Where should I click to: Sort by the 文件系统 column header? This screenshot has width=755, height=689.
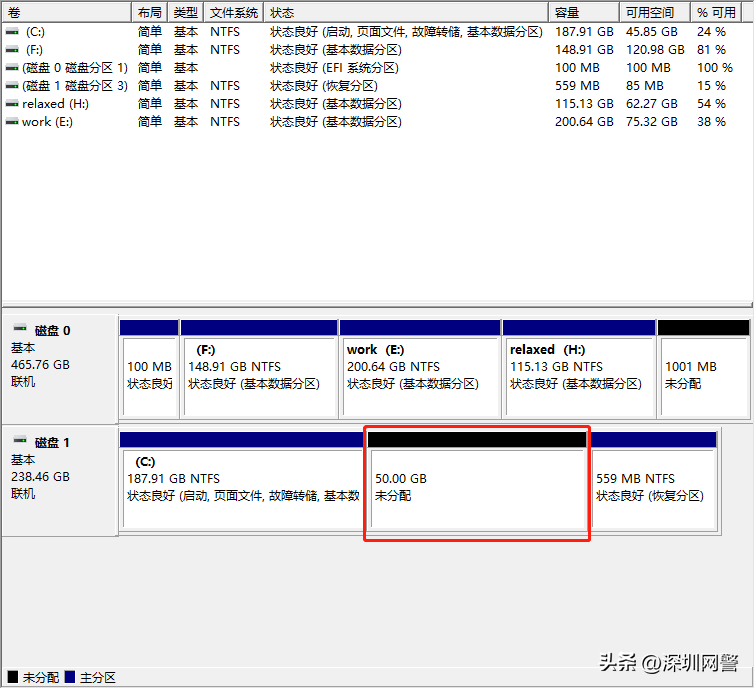[234, 12]
